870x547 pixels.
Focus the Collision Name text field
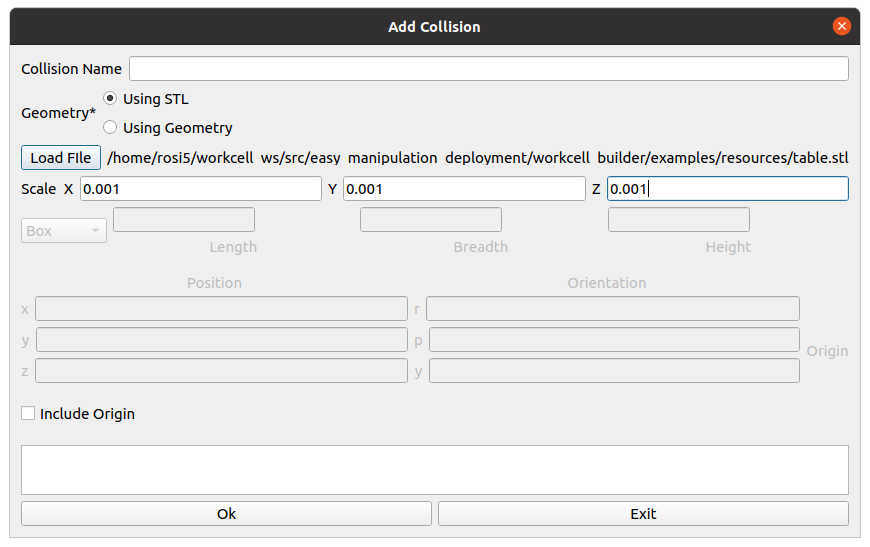pyautogui.click(x=489, y=69)
